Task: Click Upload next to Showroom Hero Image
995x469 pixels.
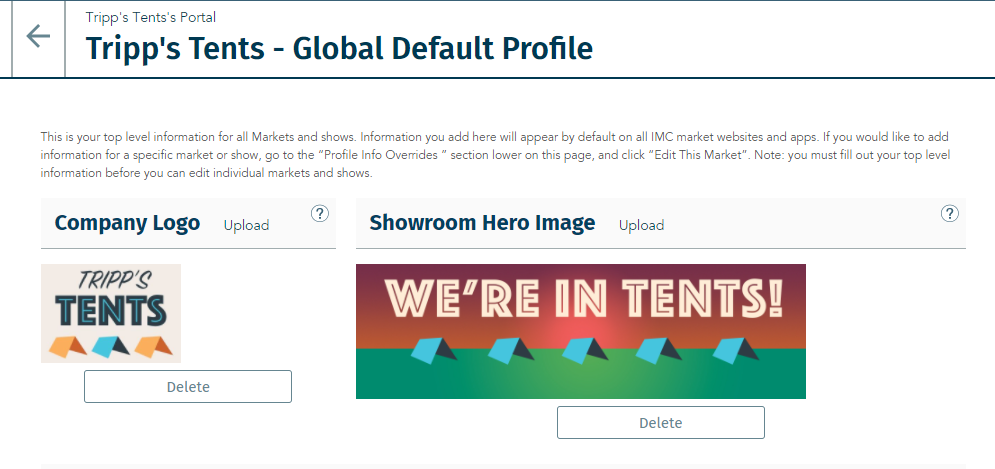Action: point(642,225)
